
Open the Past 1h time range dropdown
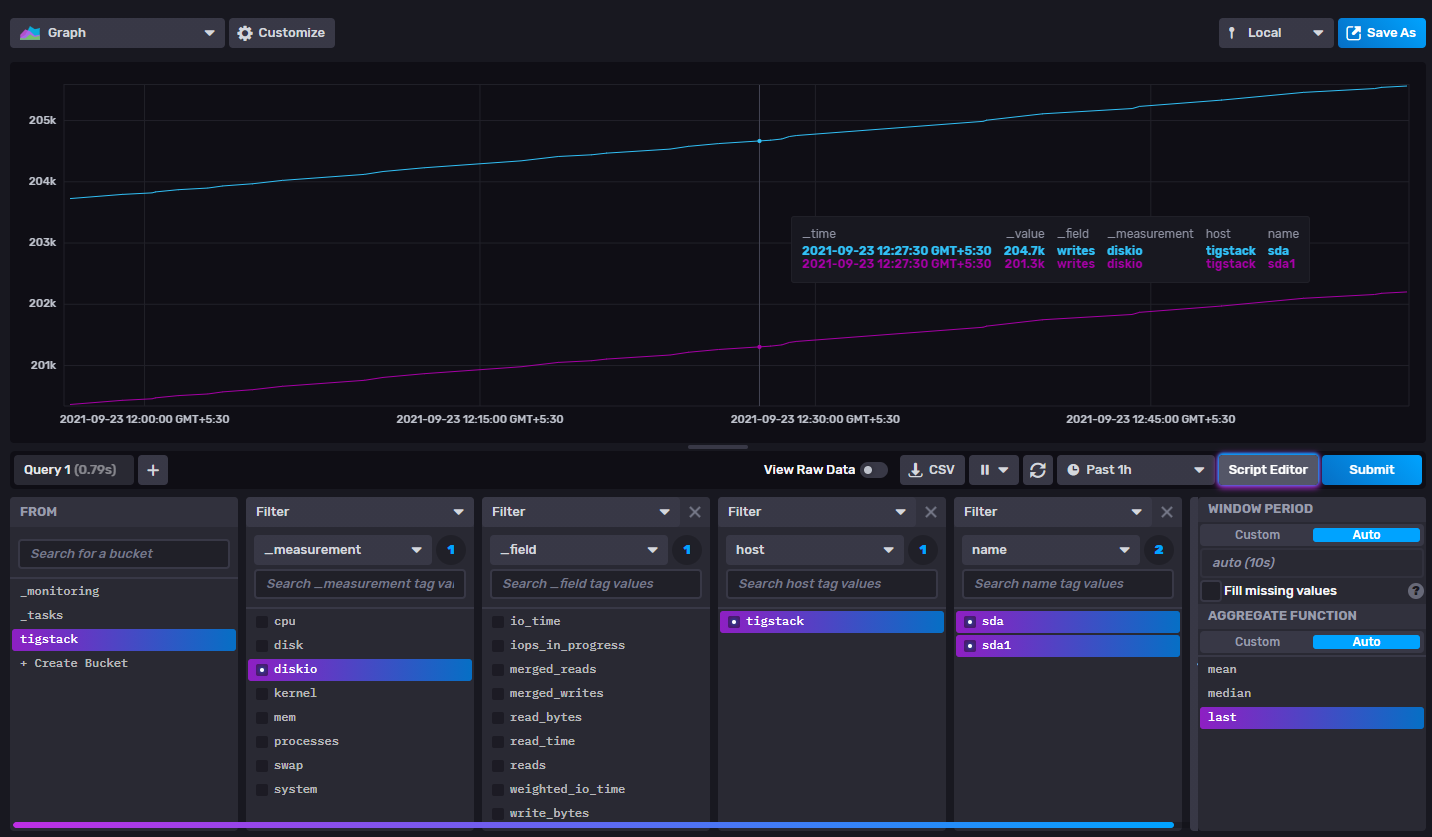tap(1135, 469)
